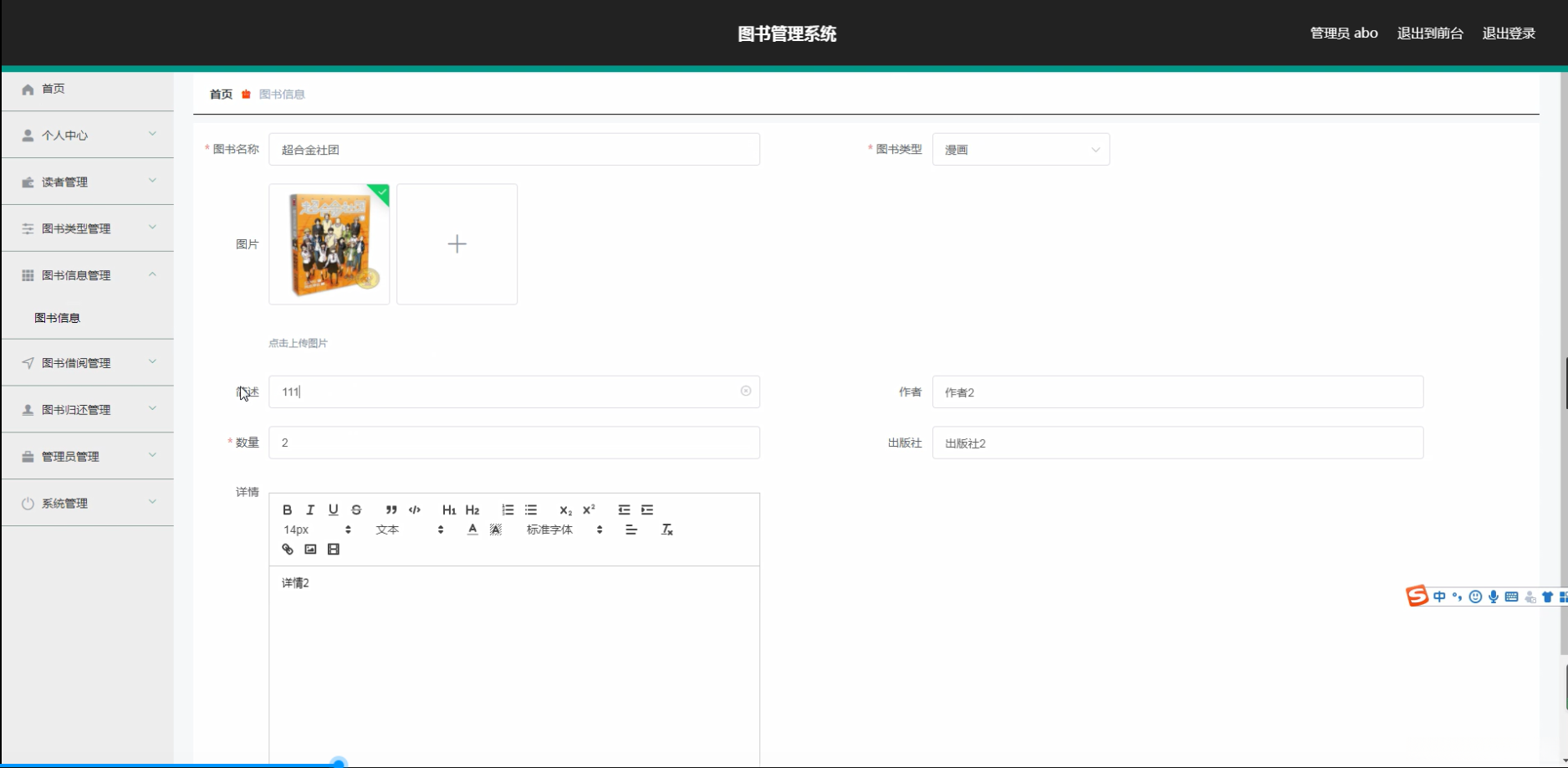Create a bulleted list
This screenshot has height=768, width=1568.
530,509
